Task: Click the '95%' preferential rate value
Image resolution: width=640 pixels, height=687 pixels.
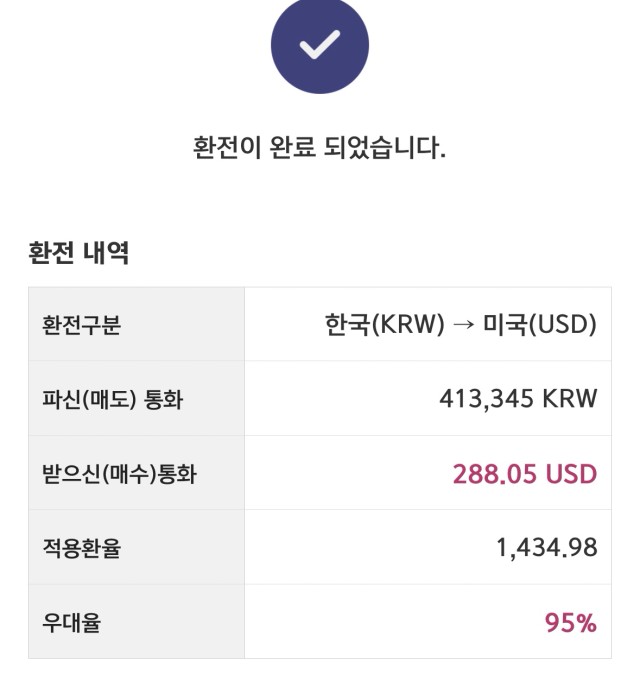Action: [571, 623]
